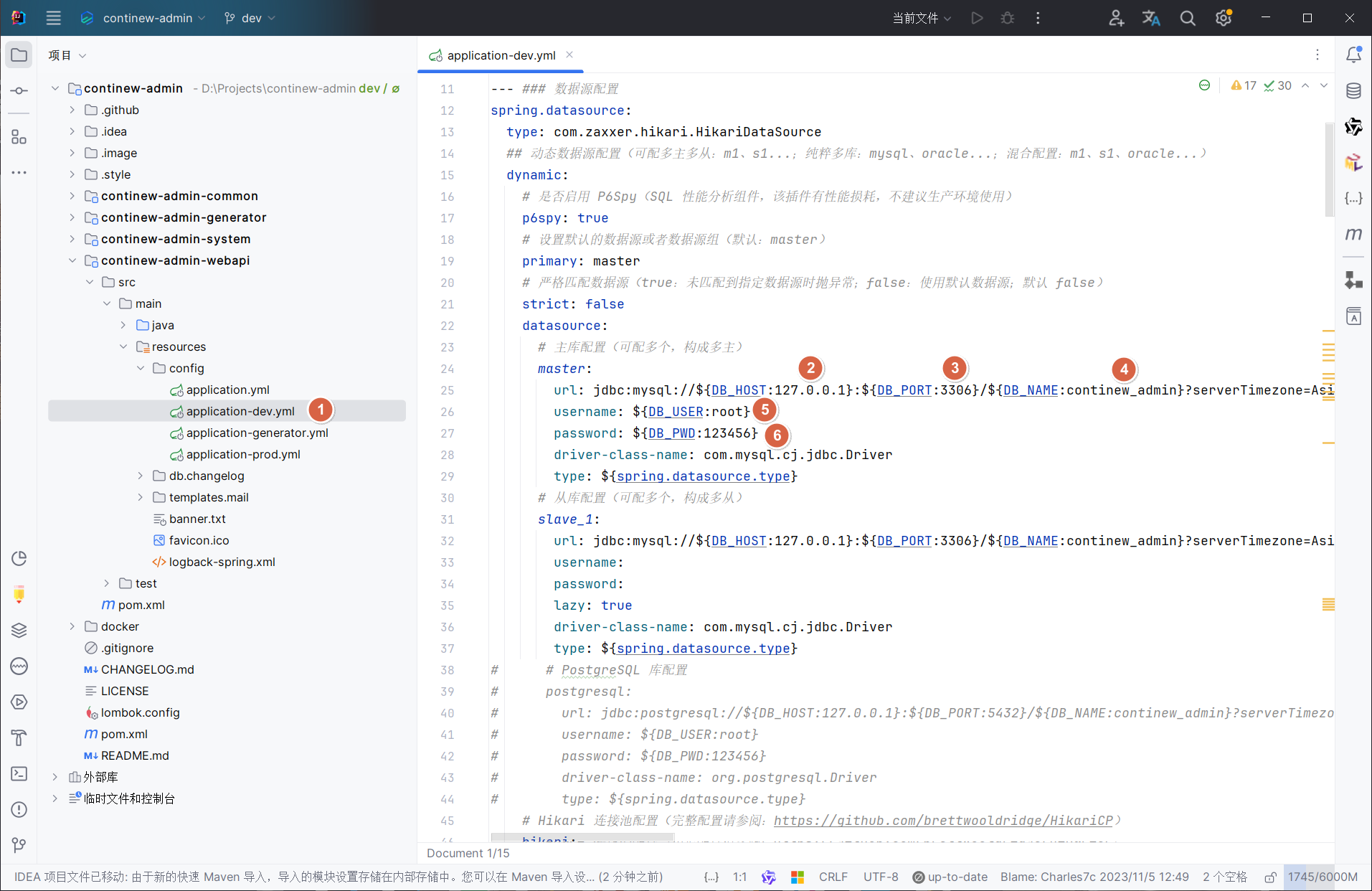Click the 1:1 cursor position widget
The width and height of the screenshot is (1372, 891).
pyautogui.click(x=740, y=877)
